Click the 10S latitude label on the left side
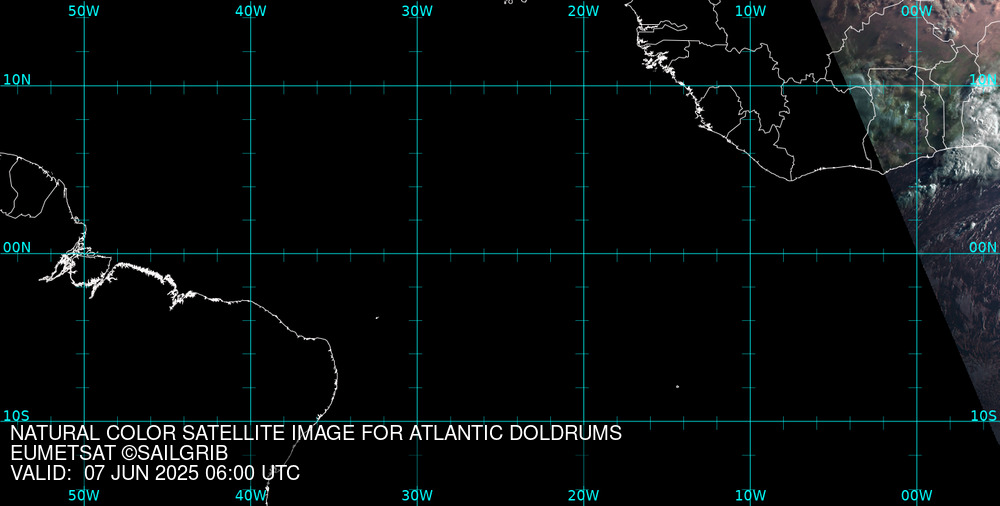Image resolution: width=1000 pixels, height=506 pixels. [x=17, y=416]
